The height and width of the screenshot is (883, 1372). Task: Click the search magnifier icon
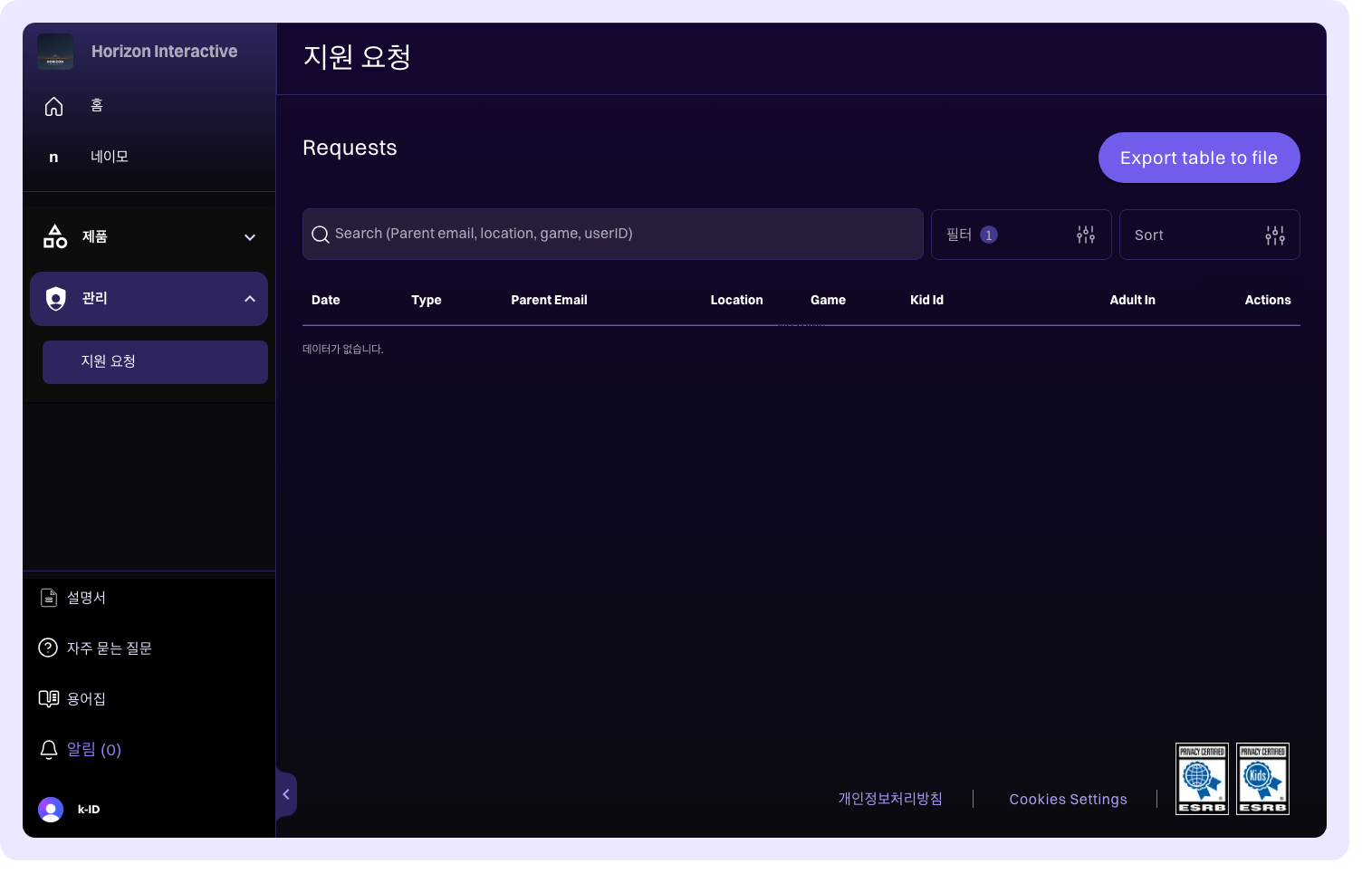click(321, 235)
